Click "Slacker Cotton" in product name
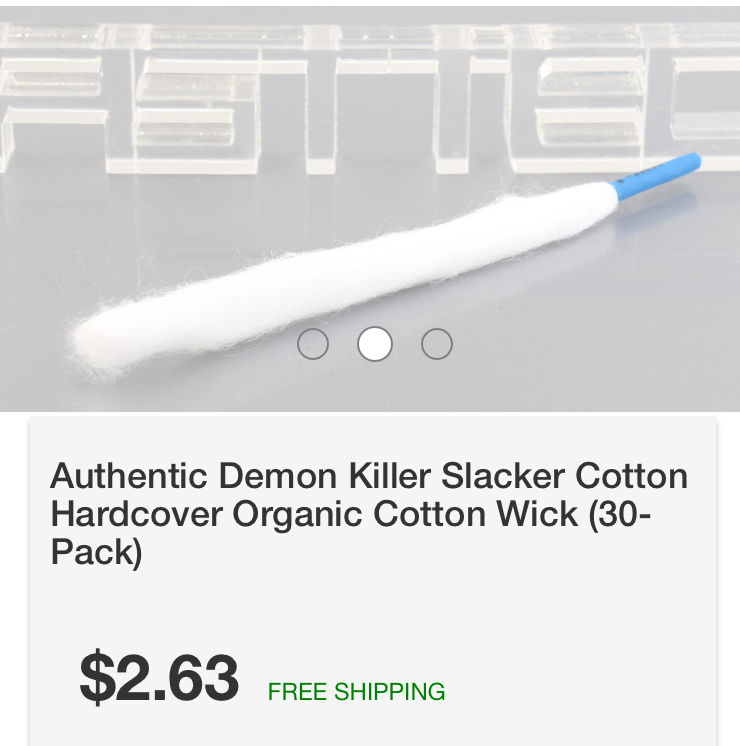Screen dimensions: 740x746 (565, 476)
